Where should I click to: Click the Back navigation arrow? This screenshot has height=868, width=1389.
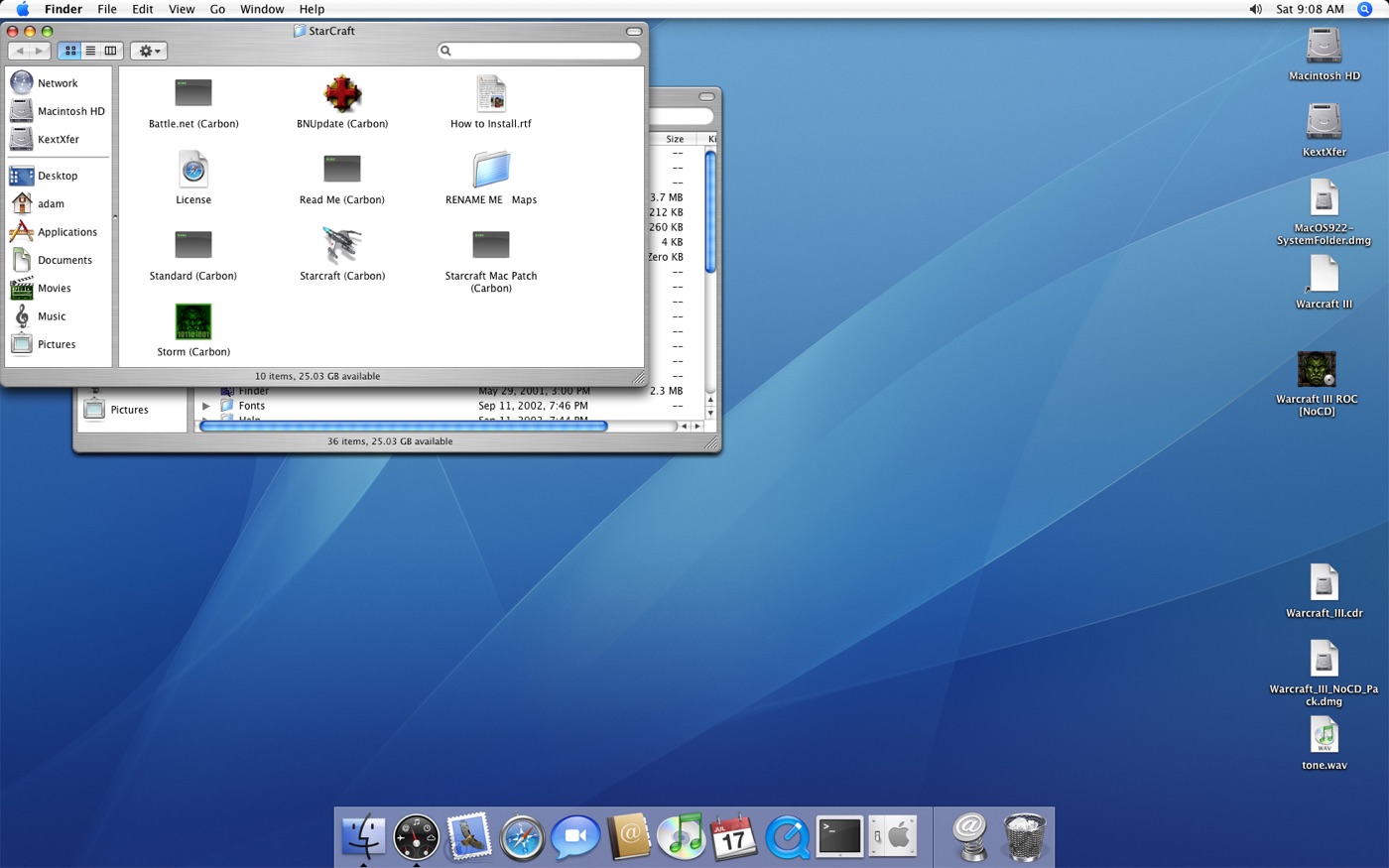point(19,51)
